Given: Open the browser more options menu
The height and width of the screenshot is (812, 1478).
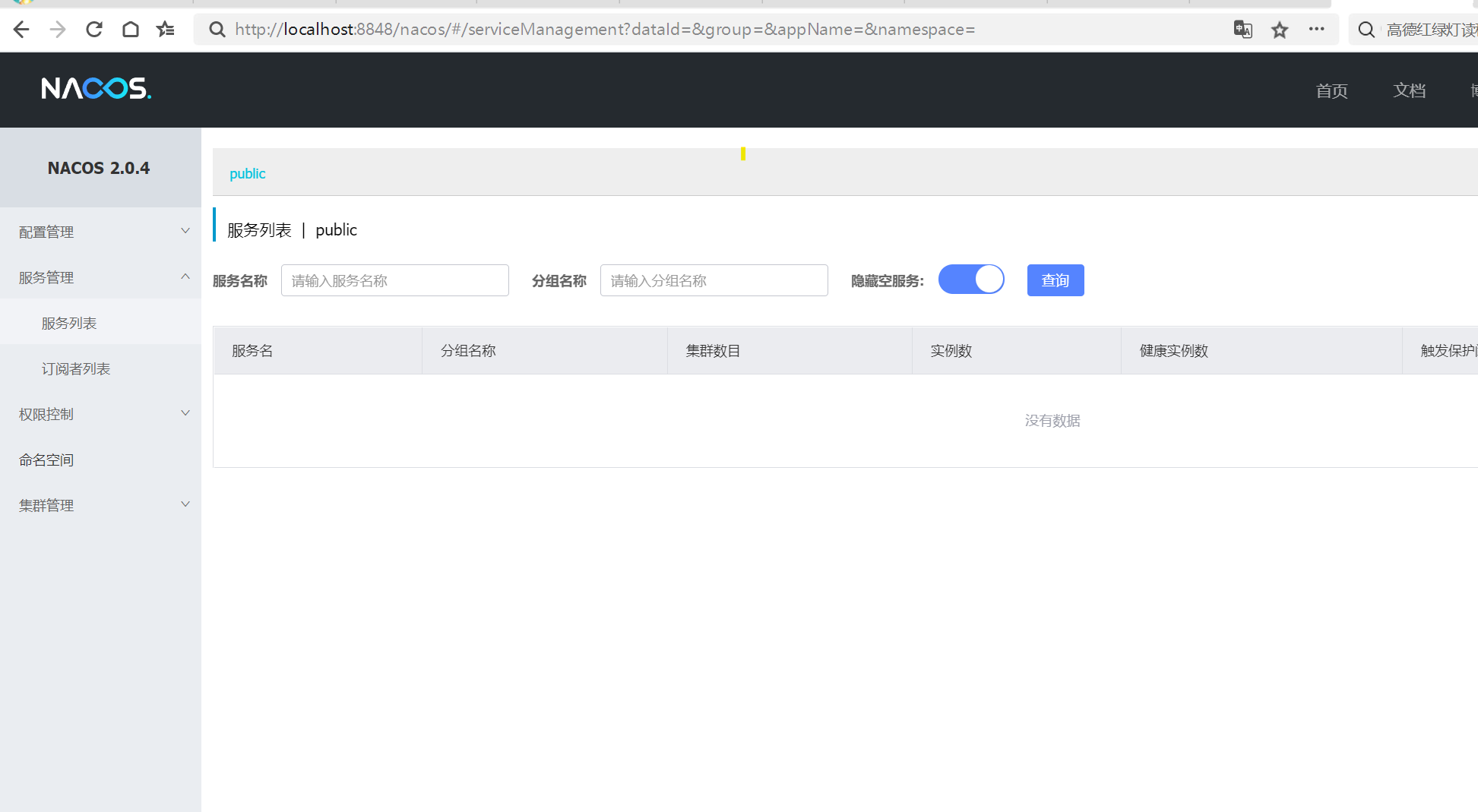Looking at the screenshot, I should pos(1317,29).
